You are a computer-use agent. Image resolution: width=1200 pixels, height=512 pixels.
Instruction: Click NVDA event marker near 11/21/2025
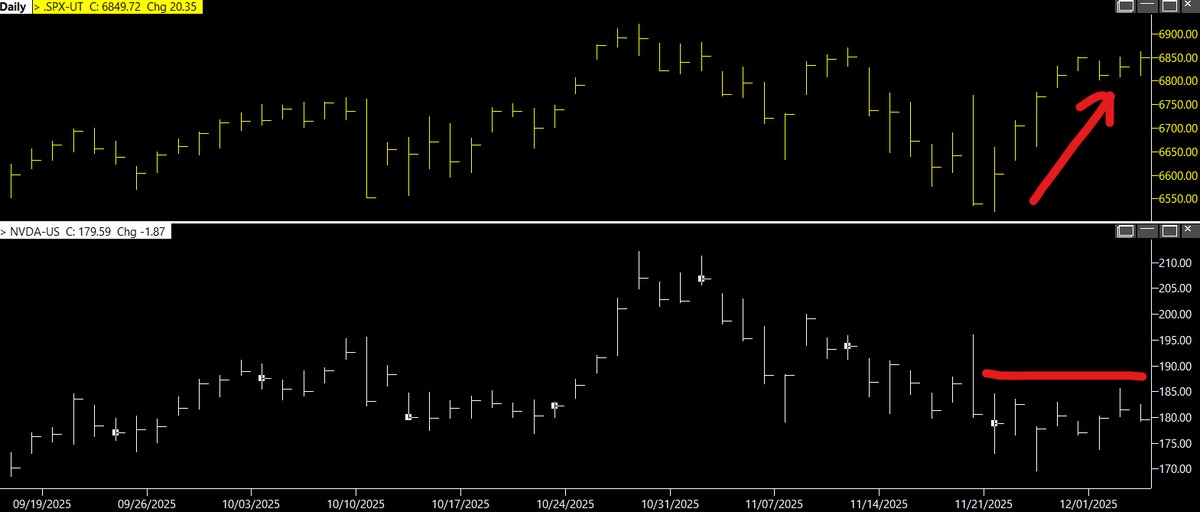pyautogui.click(x=994, y=423)
